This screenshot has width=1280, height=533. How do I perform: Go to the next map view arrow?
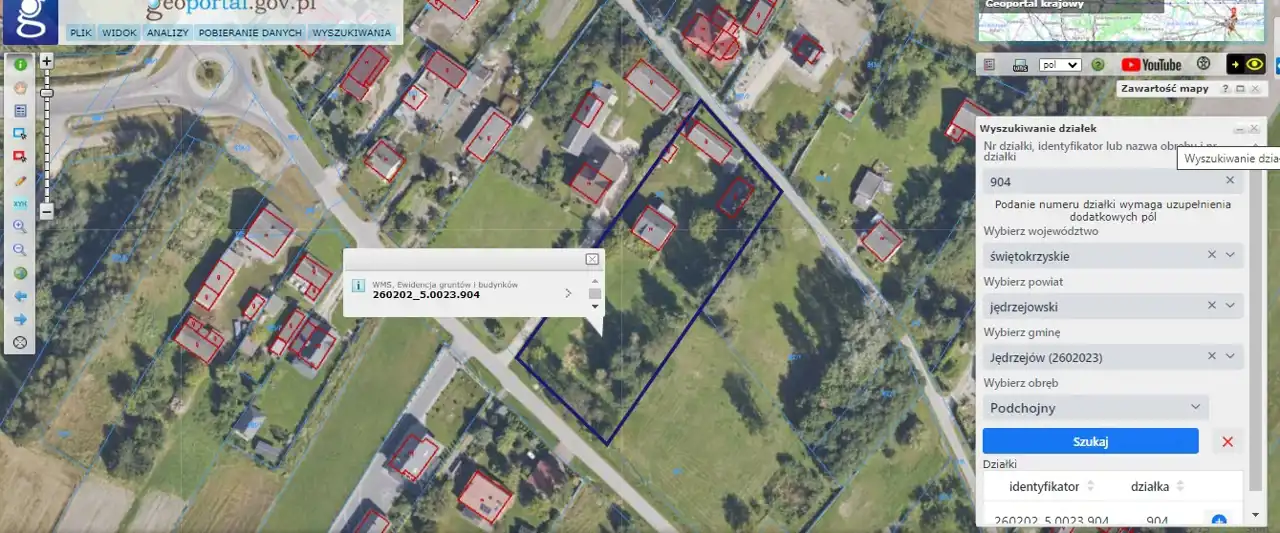[20, 319]
